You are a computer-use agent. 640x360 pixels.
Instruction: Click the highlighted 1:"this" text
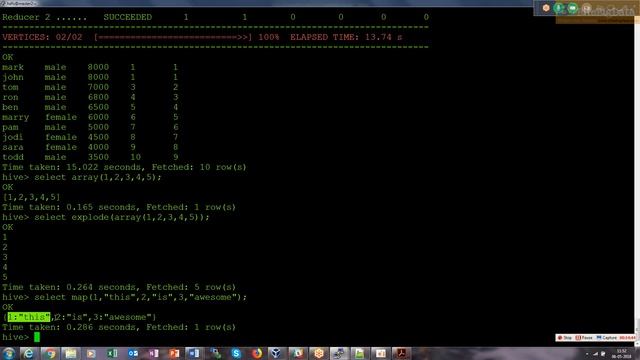pyautogui.click(x=29, y=317)
